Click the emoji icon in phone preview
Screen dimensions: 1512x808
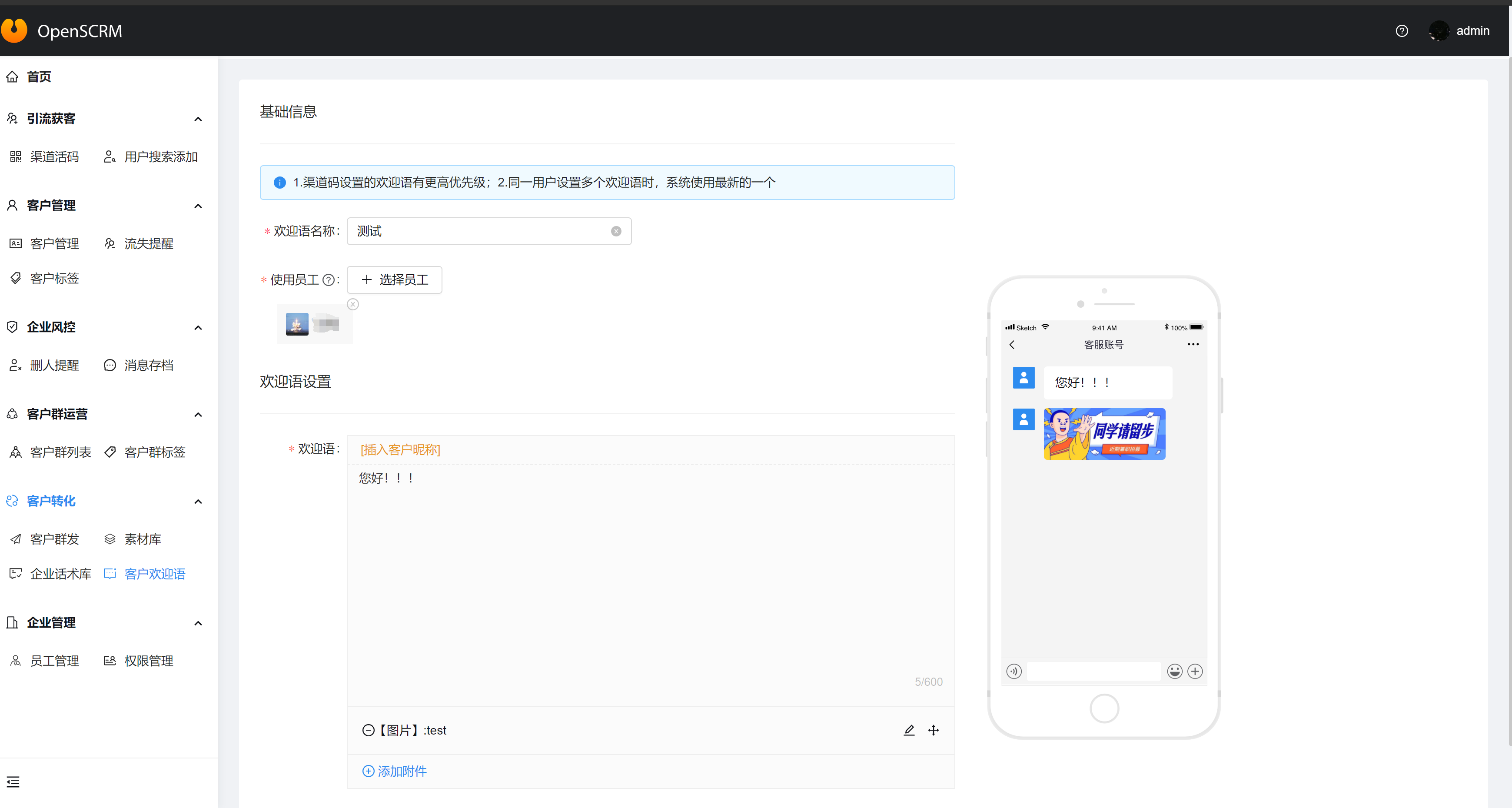(x=1174, y=671)
